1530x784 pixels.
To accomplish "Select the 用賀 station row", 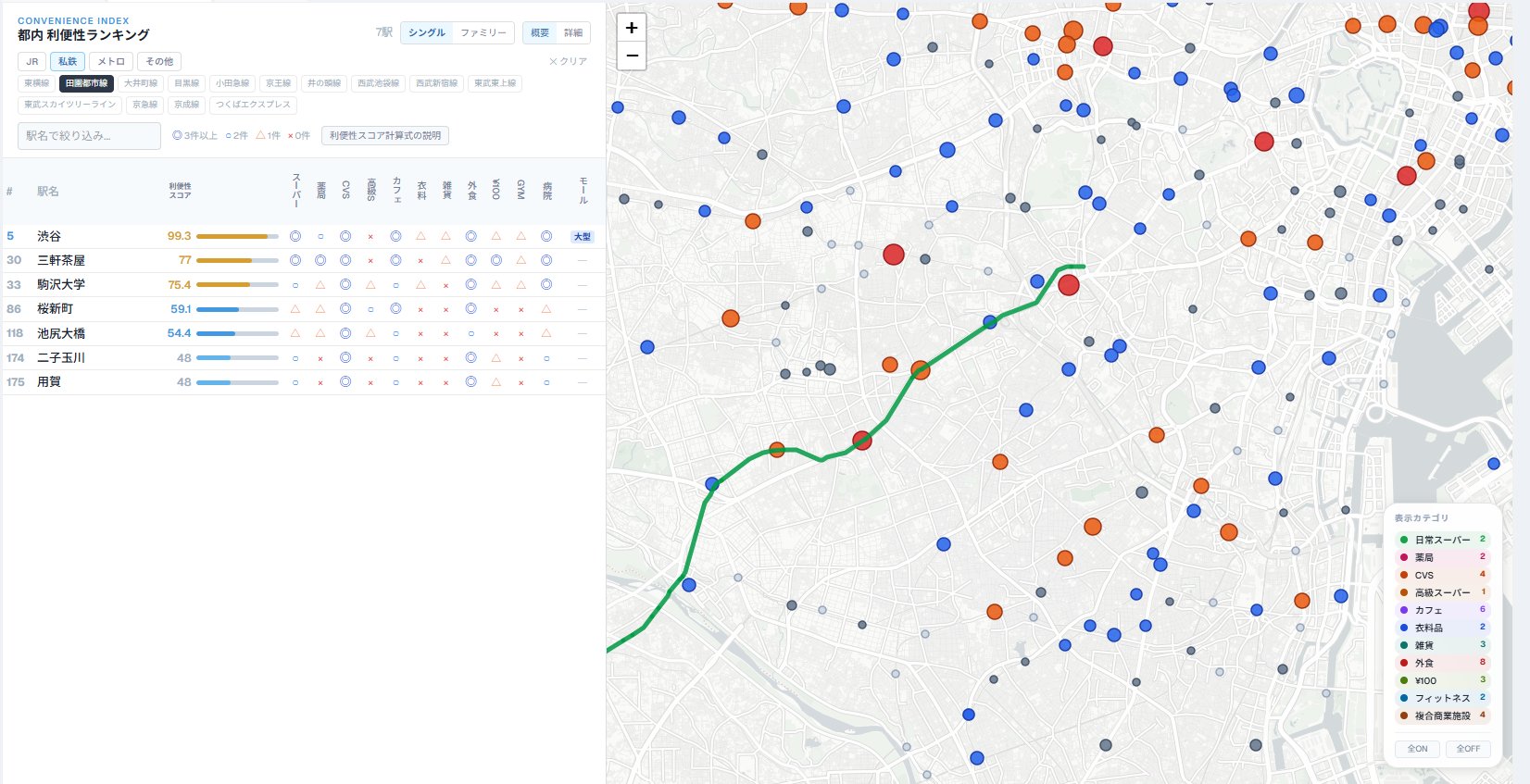I will (x=304, y=381).
